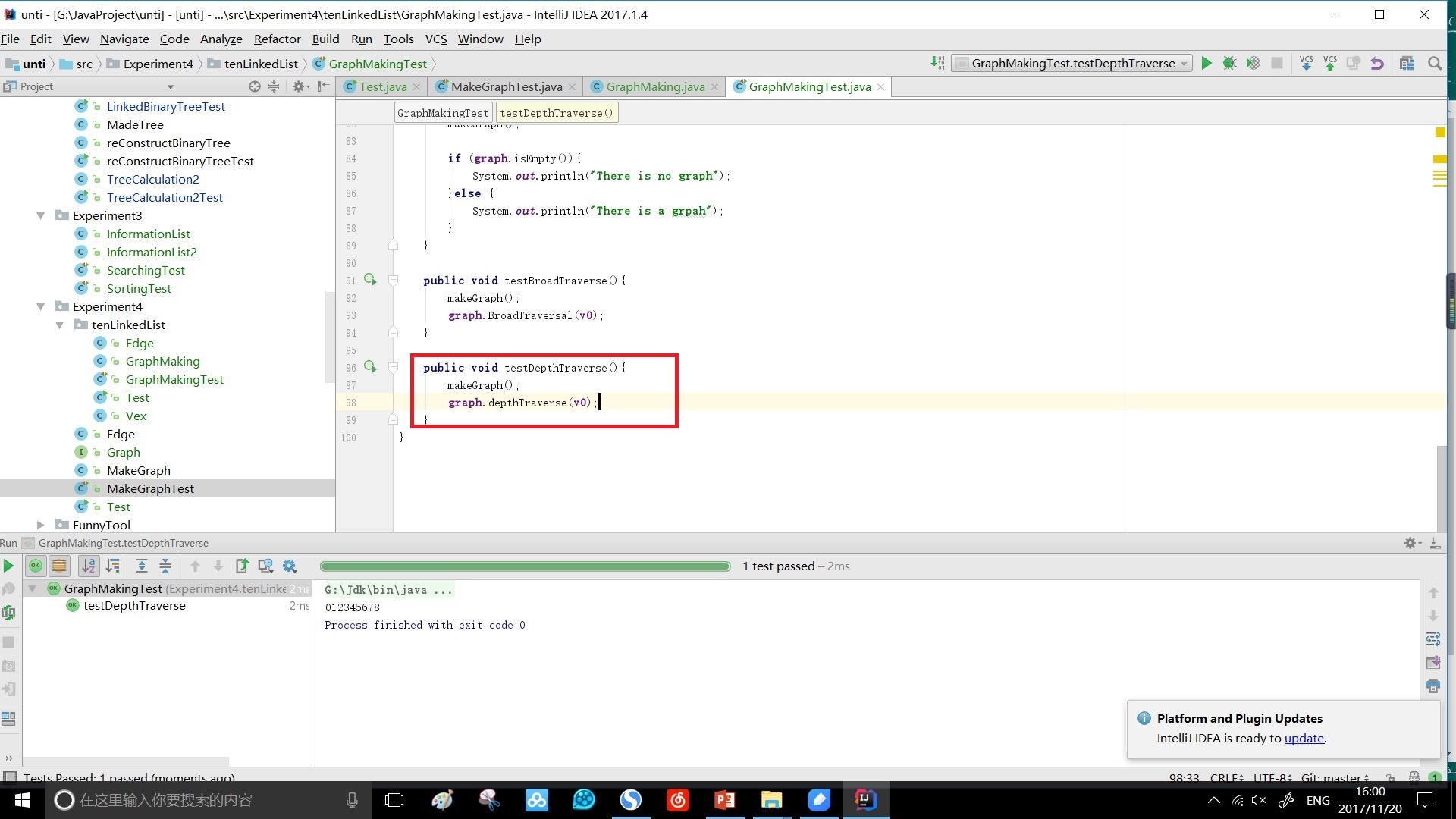Open test runner settings blue gear

coord(289,566)
